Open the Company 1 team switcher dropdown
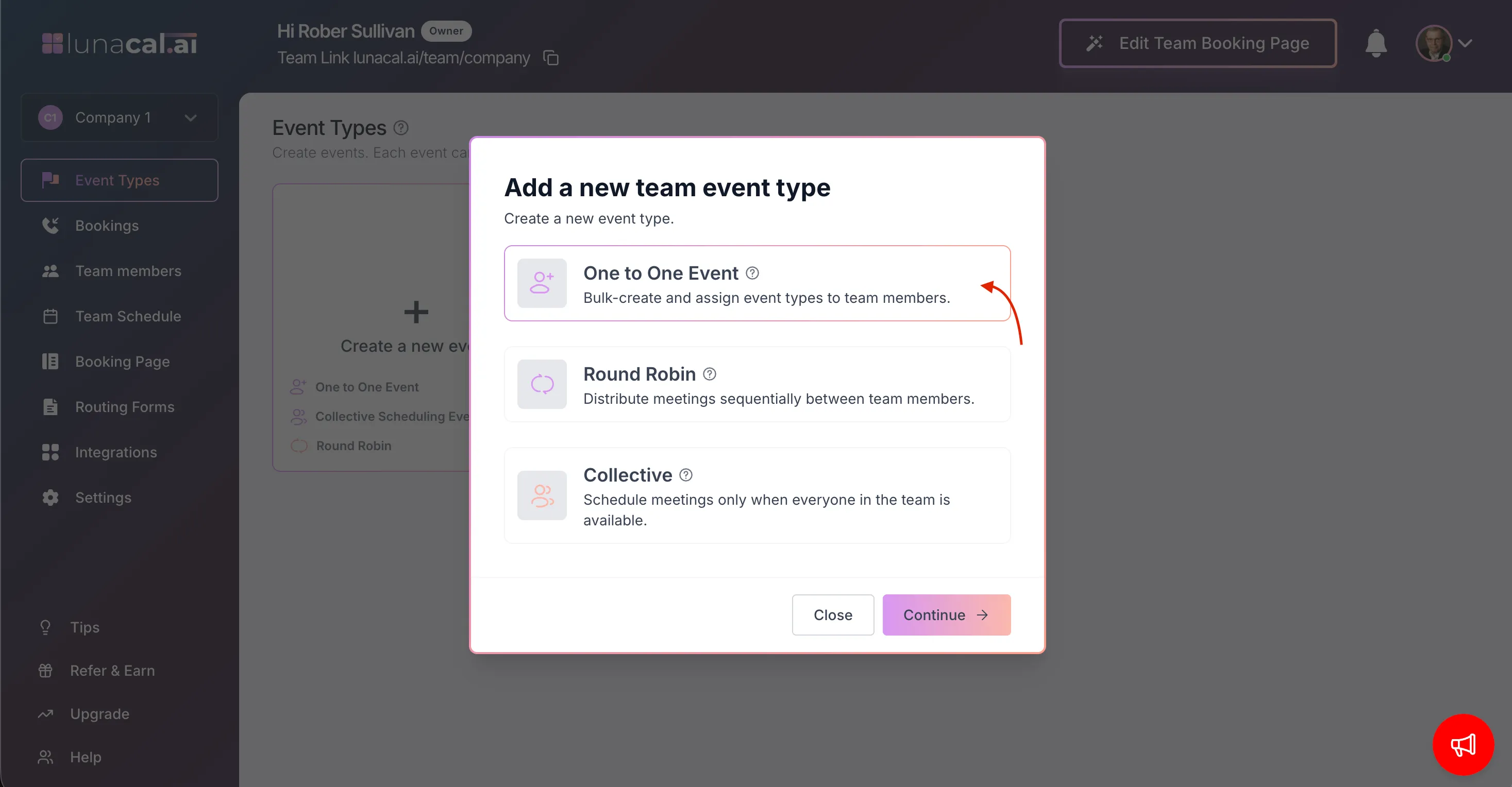The width and height of the screenshot is (1512, 787). coord(119,117)
